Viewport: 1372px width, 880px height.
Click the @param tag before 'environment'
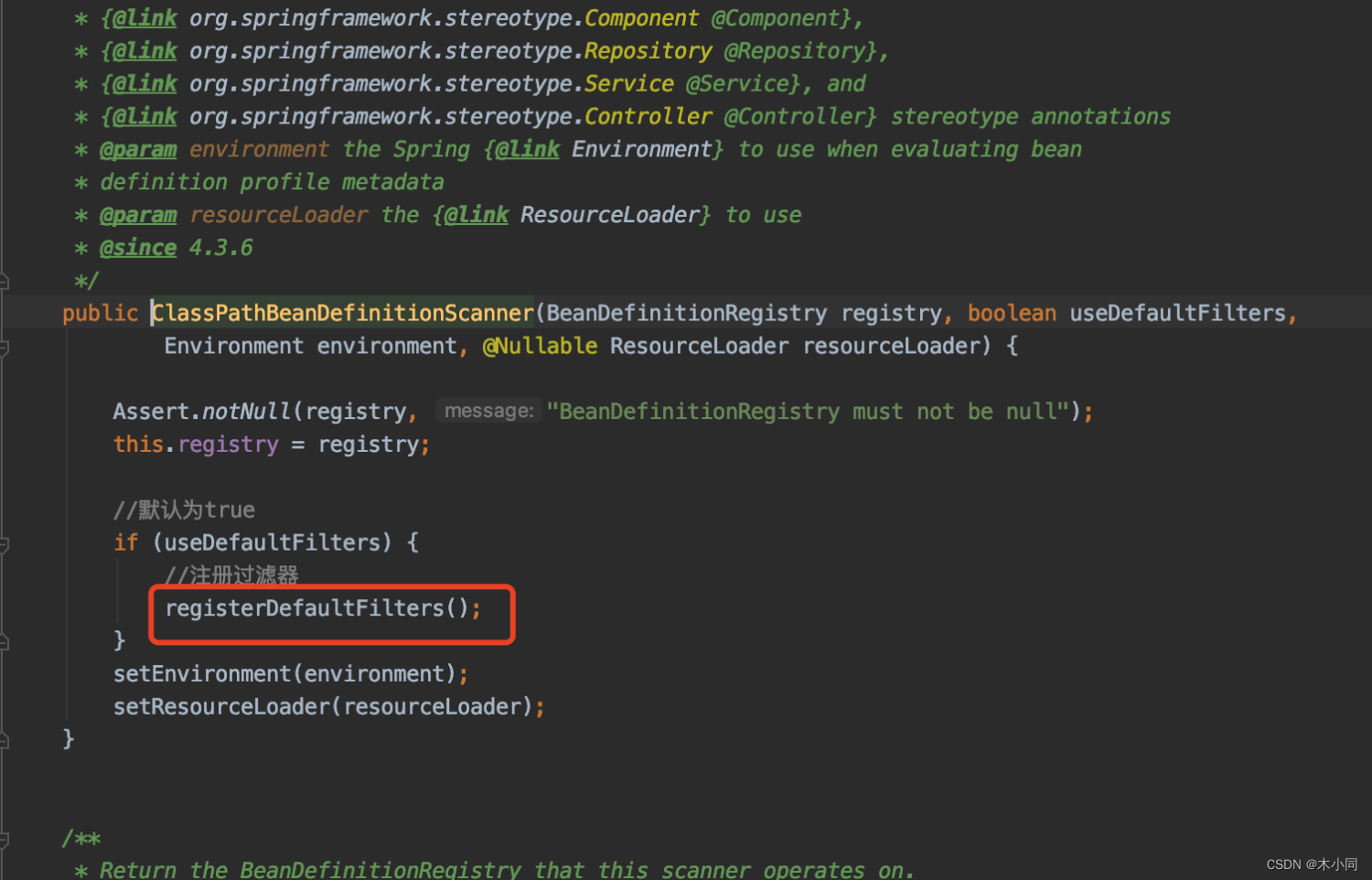(138, 149)
